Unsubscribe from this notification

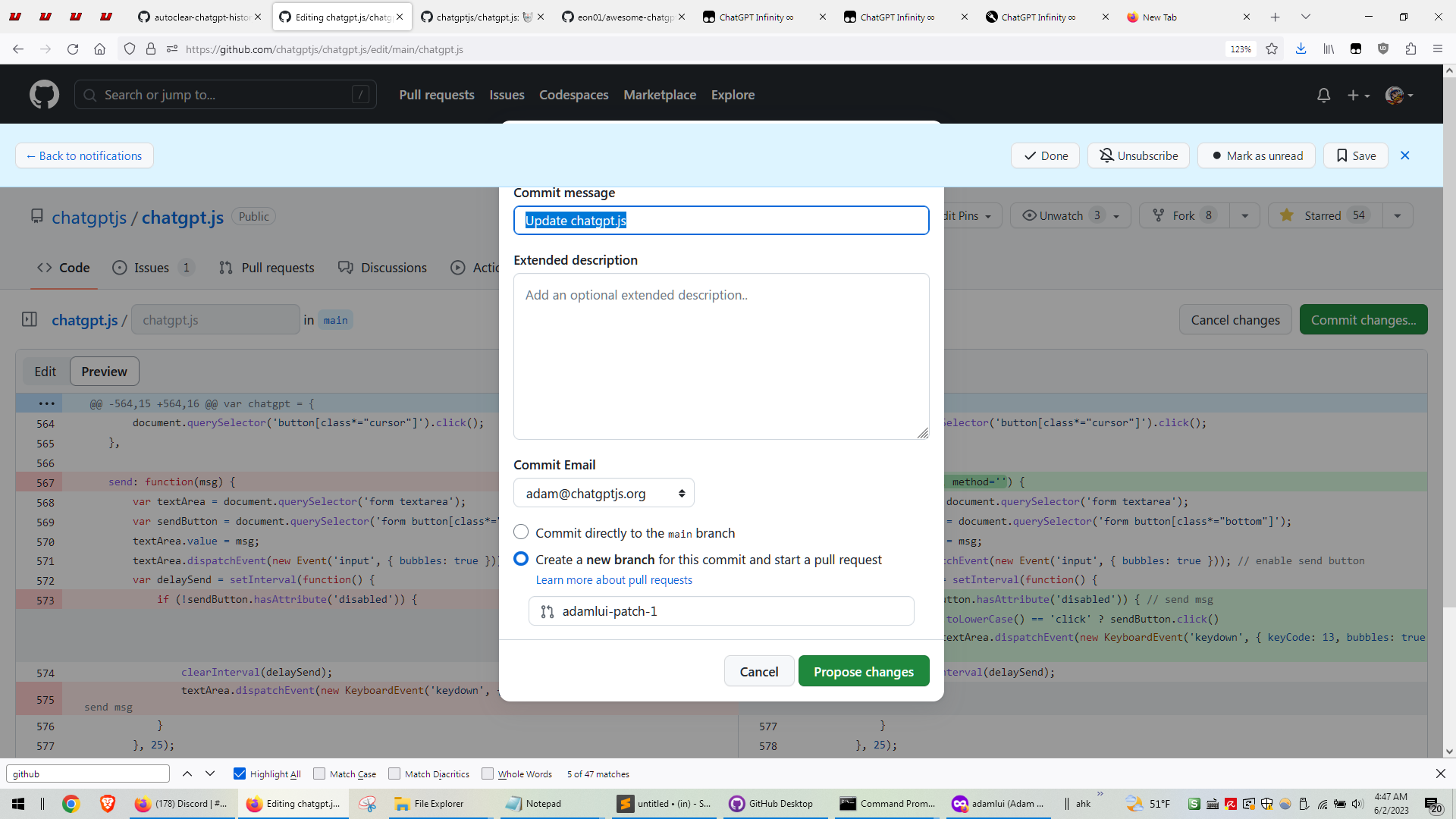[x=1138, y=155]
